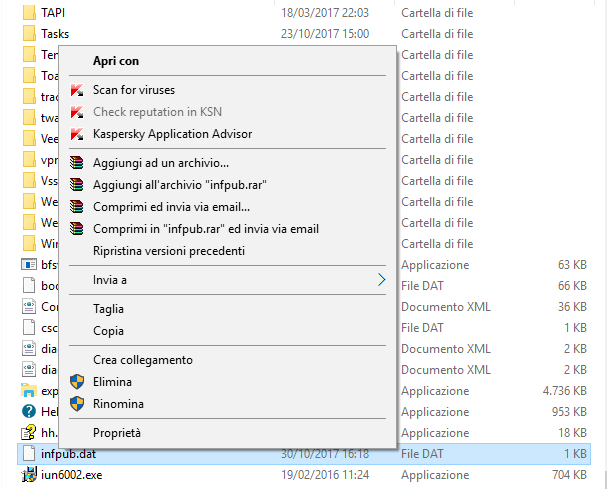Choose Apri con from context menu
The image size is (607, 489).
[x=116, y=61]
